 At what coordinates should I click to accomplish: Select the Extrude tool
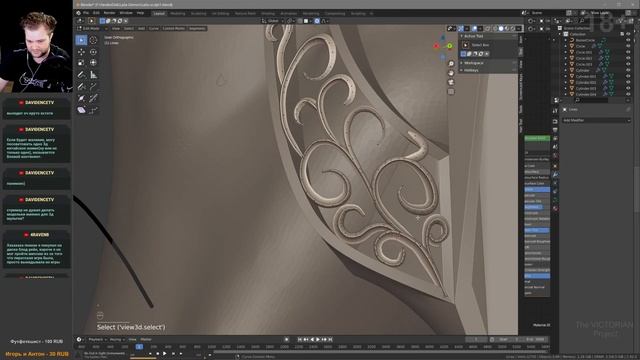pos(93,87)
